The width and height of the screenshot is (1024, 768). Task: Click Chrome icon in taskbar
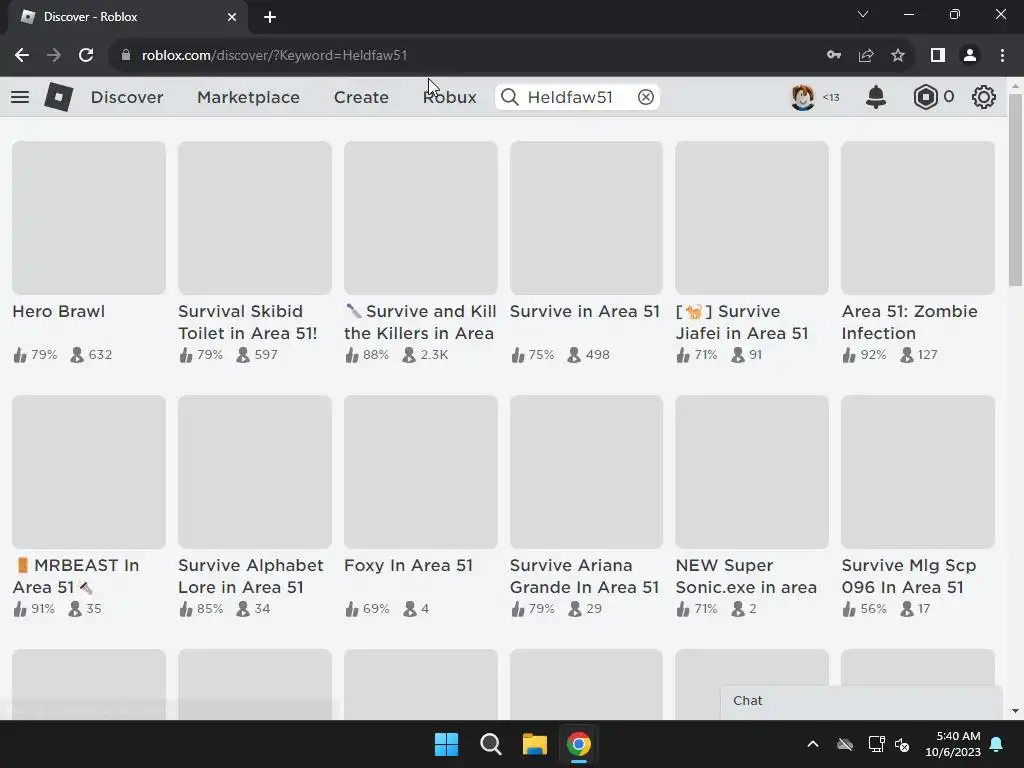579,744
